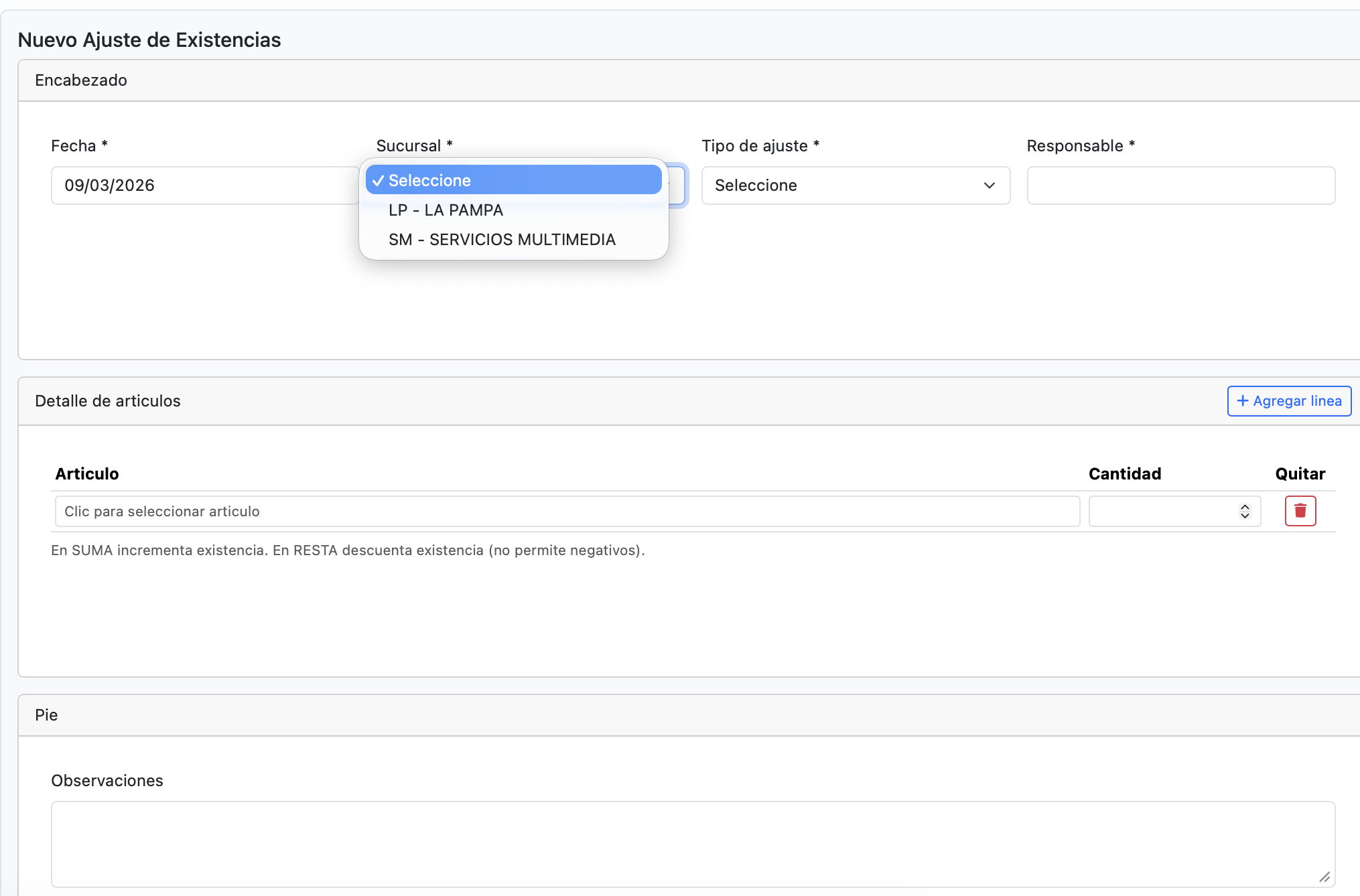The height and width of the screenshot is (896, 1360).
Task: Click the Sucursal field label
Action: tap(408, 146)
